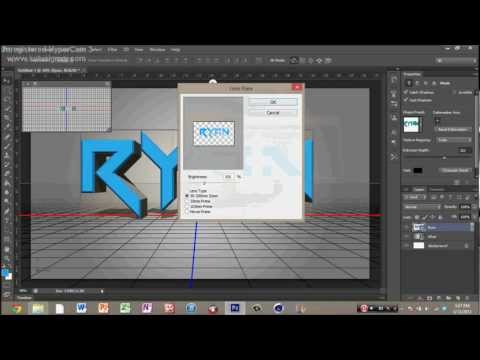Click the Lens Flare Brightness value field
The width and height of the screenshot is (480, 360).
coord(228,177)
